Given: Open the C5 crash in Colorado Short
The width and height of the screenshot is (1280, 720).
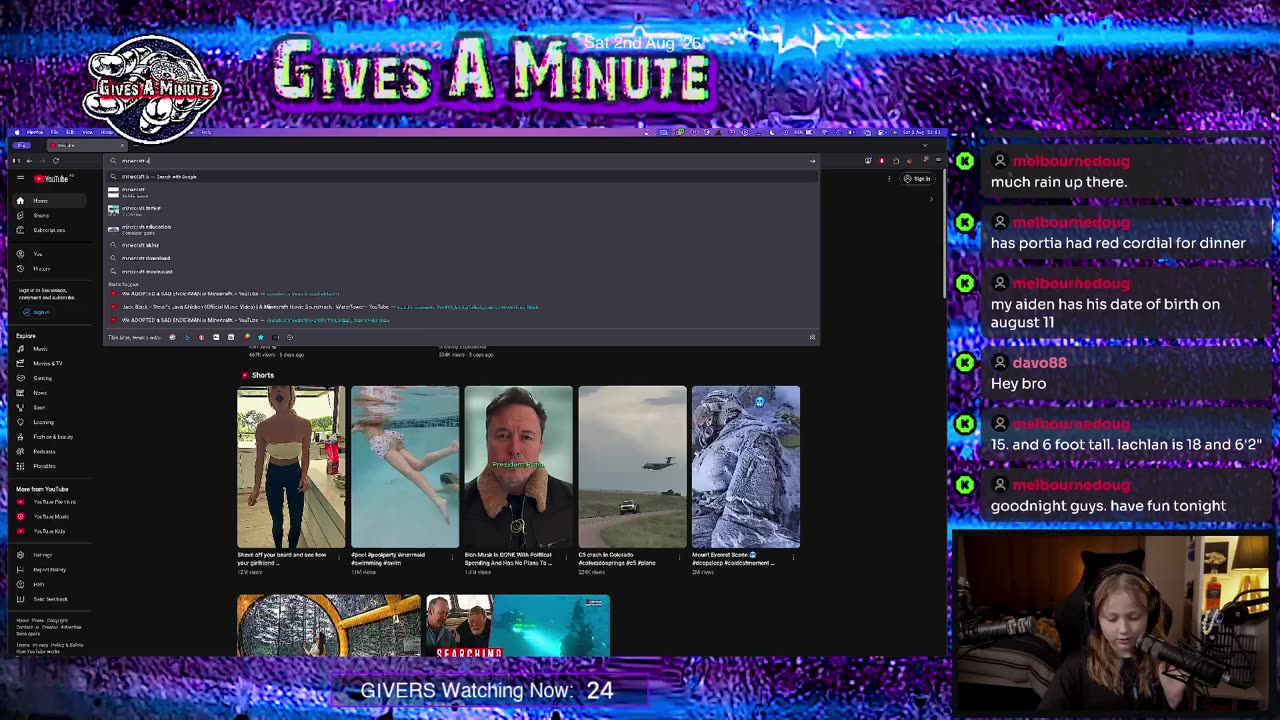Looking at the screenshot, I should pyautogui.click(x=632, y=467).
